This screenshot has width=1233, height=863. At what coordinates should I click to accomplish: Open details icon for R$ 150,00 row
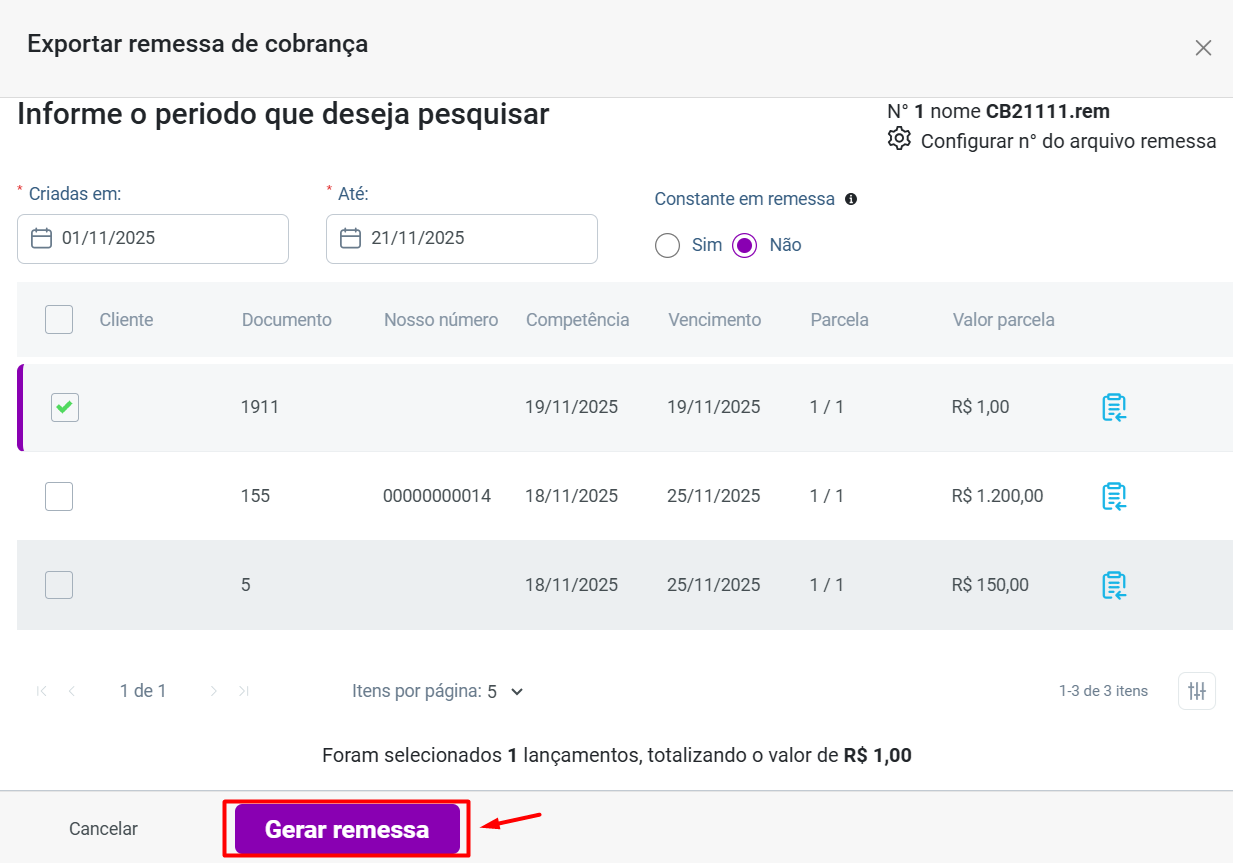(x=1114, y=585)
